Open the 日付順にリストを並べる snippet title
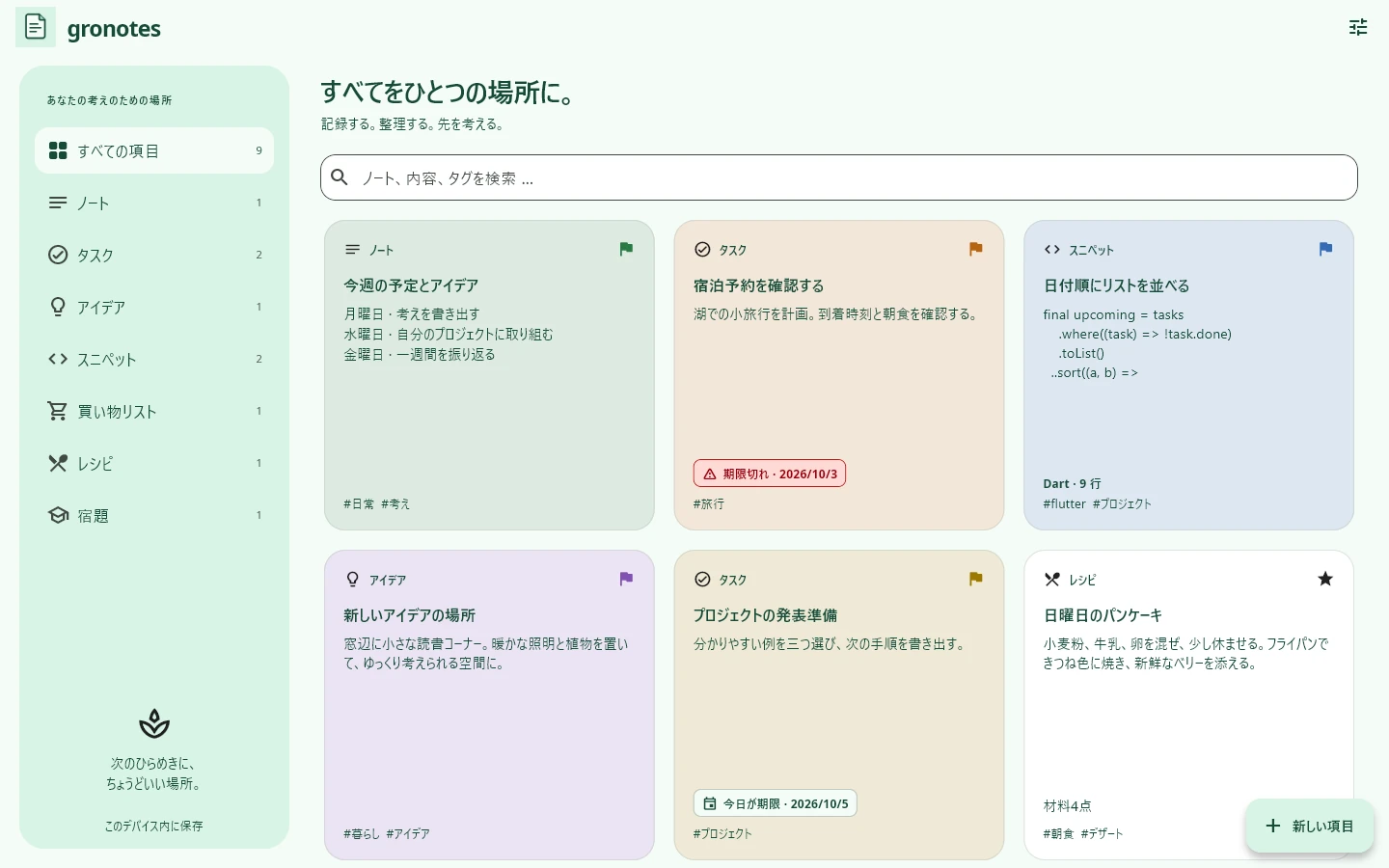The width and height of the screenshot is (1389, 868). point(1116,285)
